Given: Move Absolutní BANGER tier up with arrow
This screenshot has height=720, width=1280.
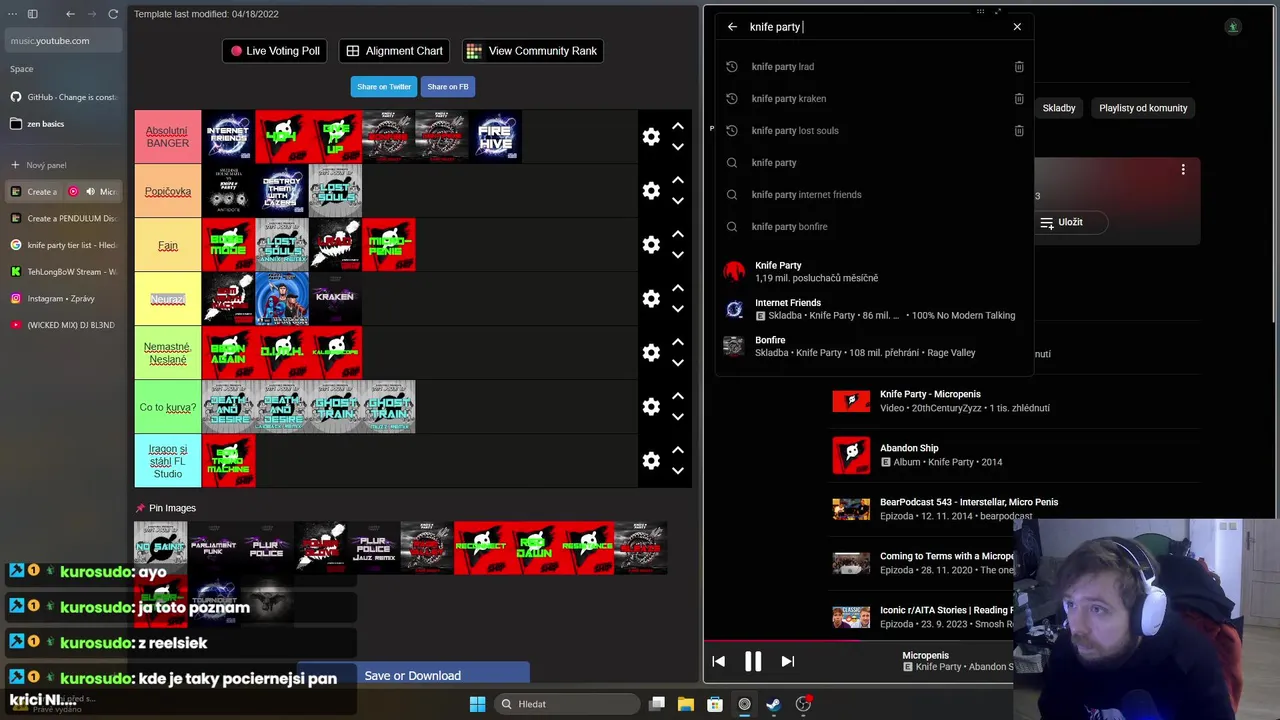Looking at the screenshot, I should click(x=678, y=126).
